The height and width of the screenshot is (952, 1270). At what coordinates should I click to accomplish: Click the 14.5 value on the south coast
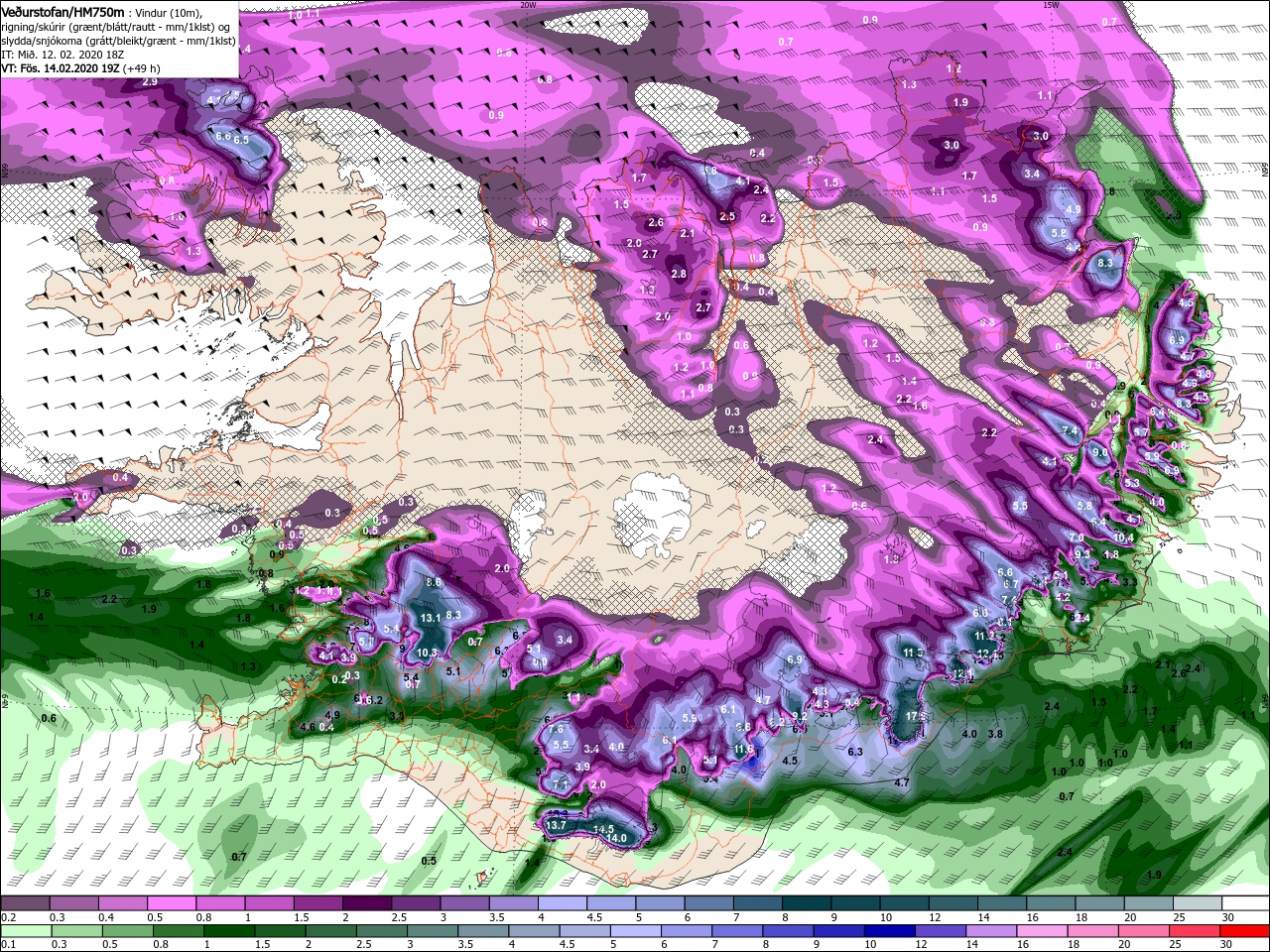(602, 829)
